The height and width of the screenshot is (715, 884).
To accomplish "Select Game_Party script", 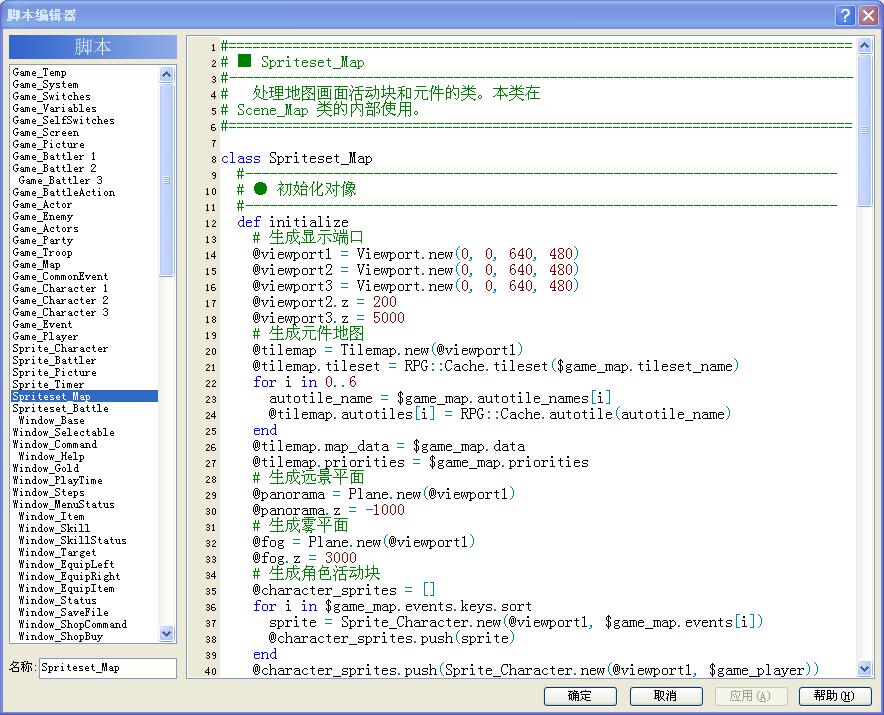I will (x=42, y=240).
